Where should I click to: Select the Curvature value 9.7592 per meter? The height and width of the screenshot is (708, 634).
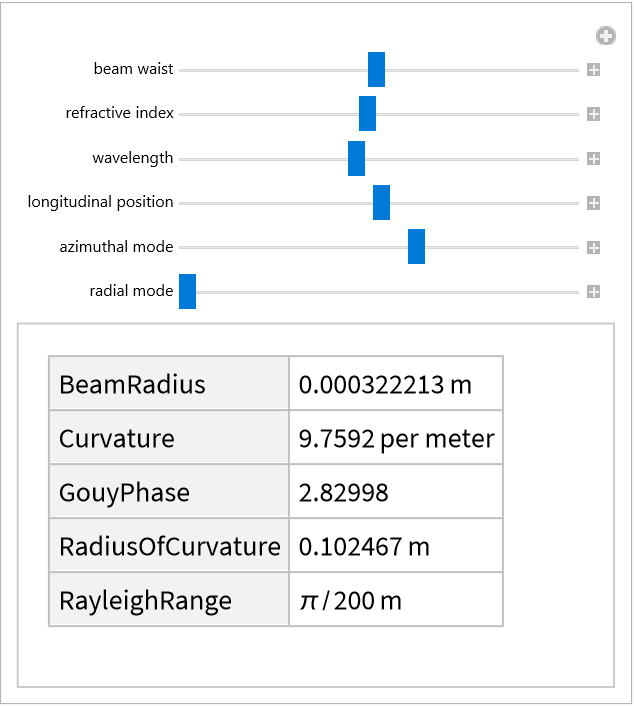pyautogui.click(x=396, y=438)
